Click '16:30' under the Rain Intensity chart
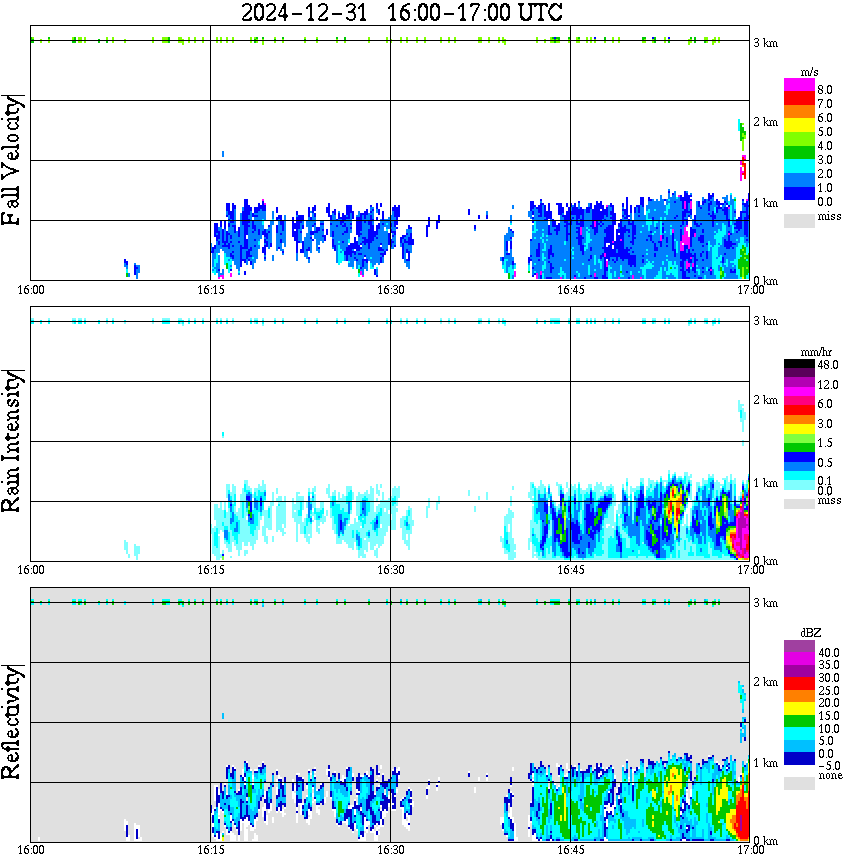This screenshot has width=850, height=868. coord(391,570)
